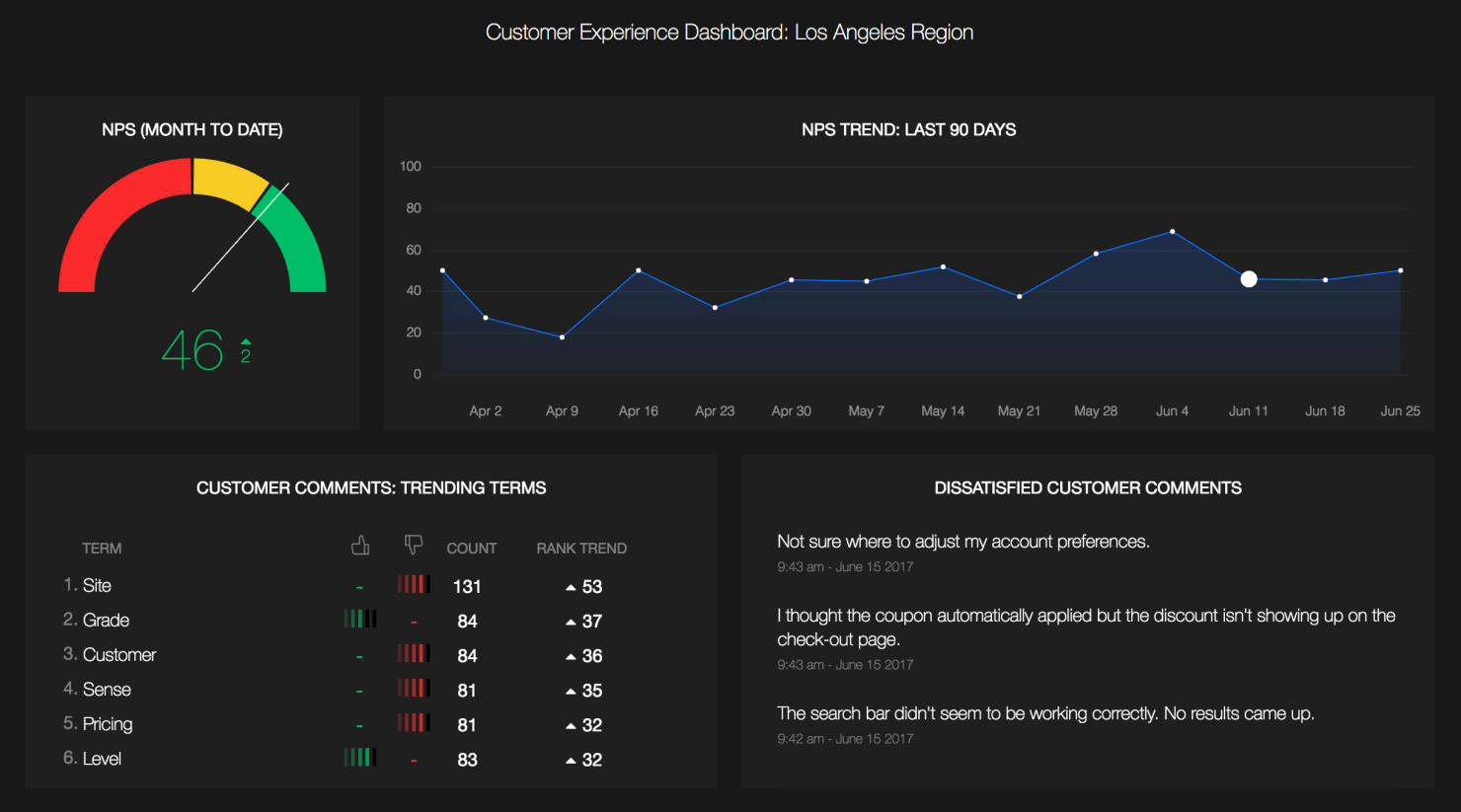This screenshot has height=812, width=1461.
Task: Select the trending term Customer
Action: 118,653
